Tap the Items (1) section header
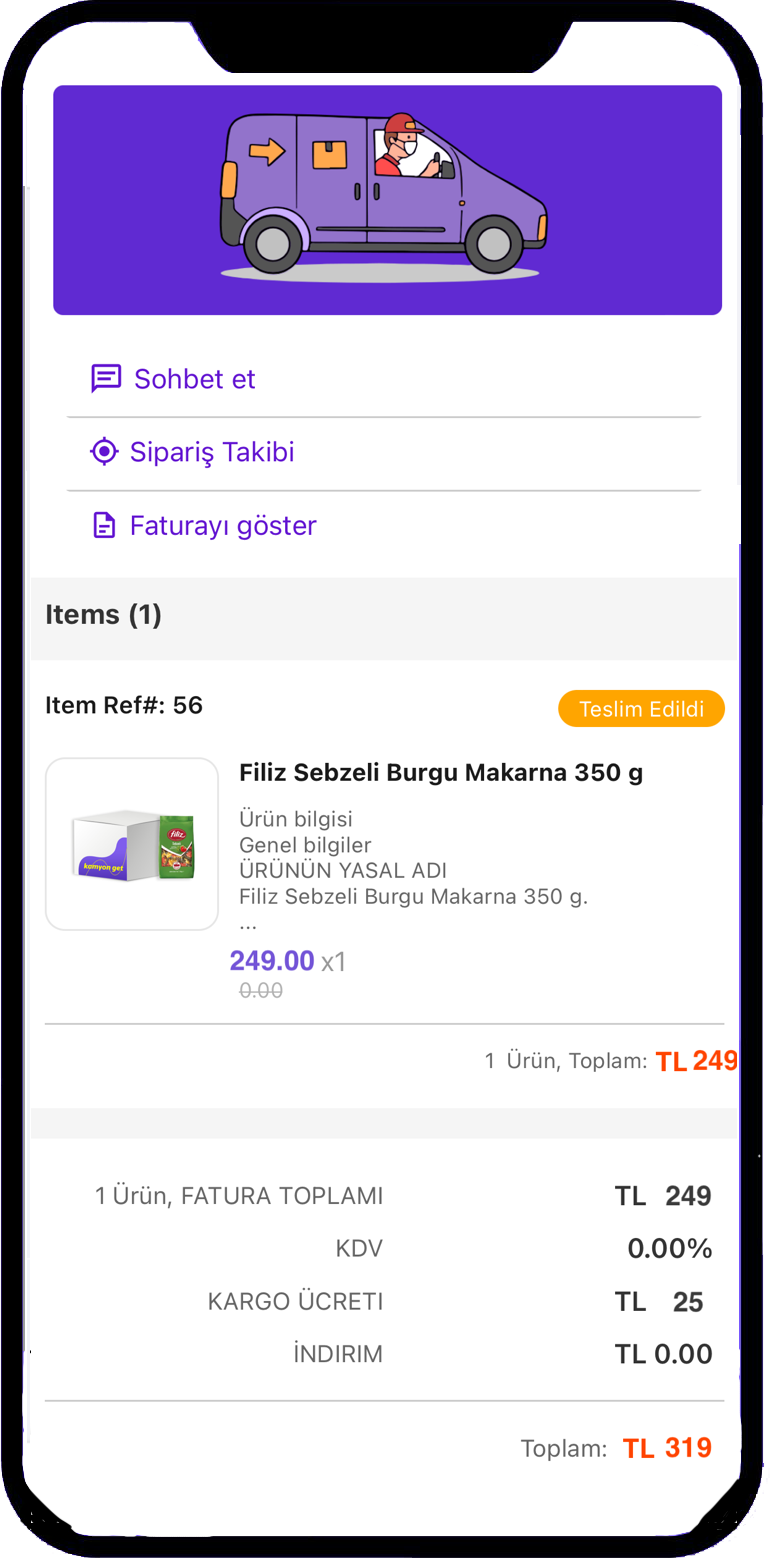770x1558 pixels. tap(103, 614)
